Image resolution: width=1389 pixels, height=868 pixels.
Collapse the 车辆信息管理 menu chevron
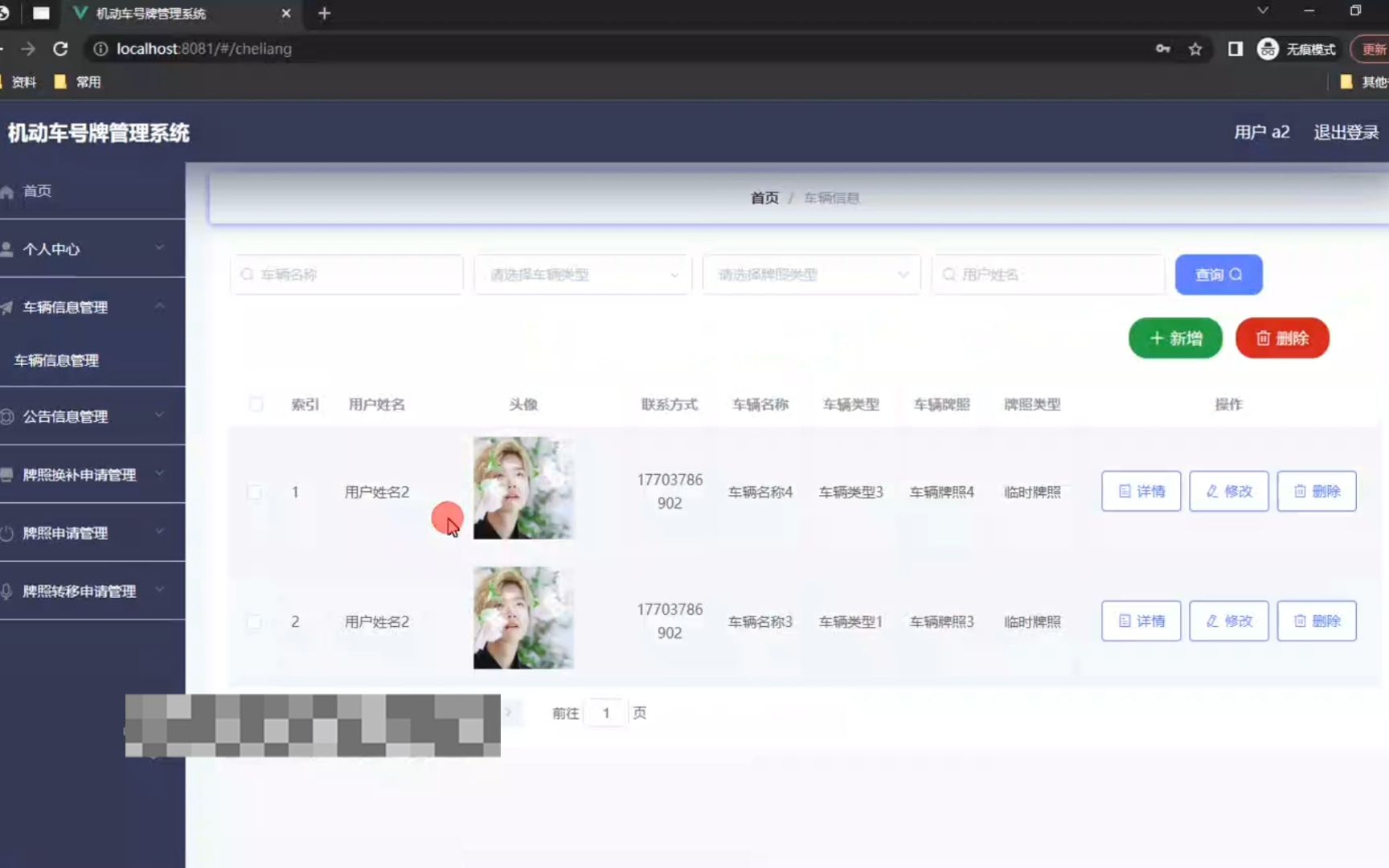coord(159,306)
